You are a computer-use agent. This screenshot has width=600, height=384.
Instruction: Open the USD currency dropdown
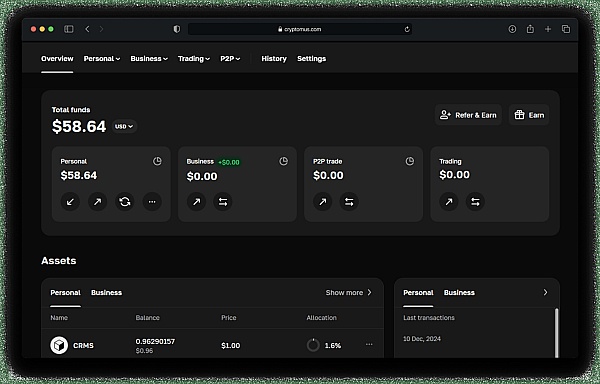coord(124,126)
